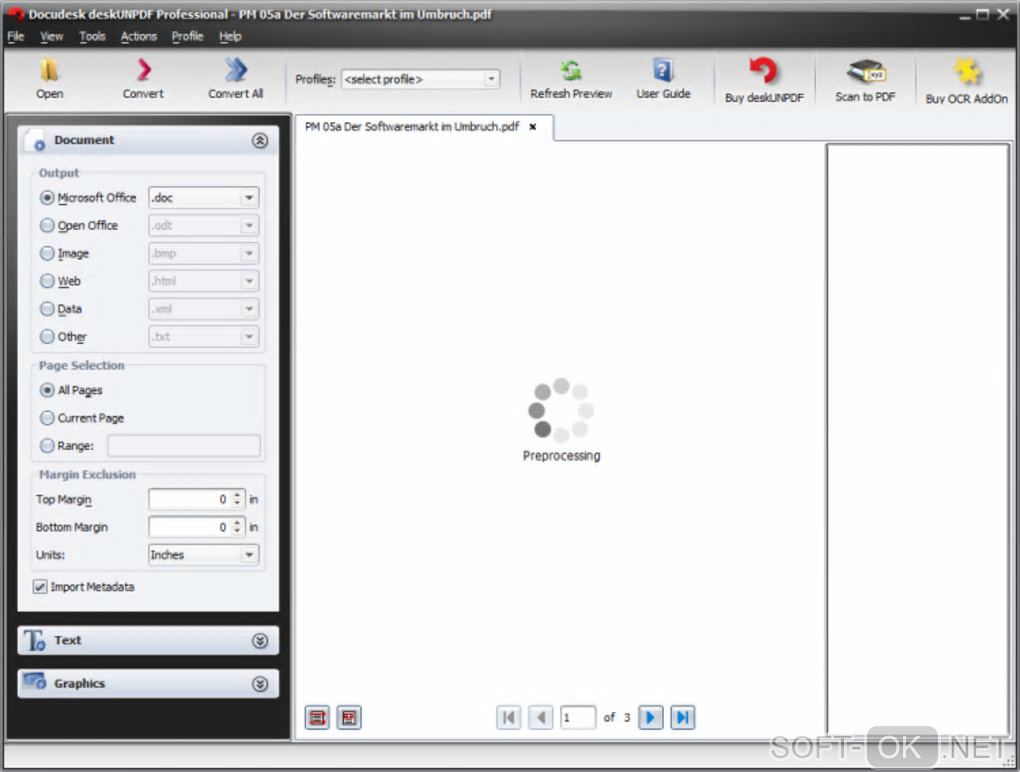Open the .xml format dropdown
Viewport: 1020px width, 772px height.
click(x=204, y=309)
